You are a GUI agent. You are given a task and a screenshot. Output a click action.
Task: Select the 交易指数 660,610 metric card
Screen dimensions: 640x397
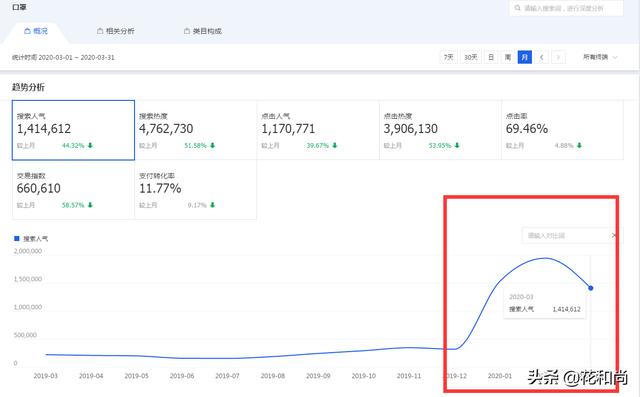[x=73, y=190]
